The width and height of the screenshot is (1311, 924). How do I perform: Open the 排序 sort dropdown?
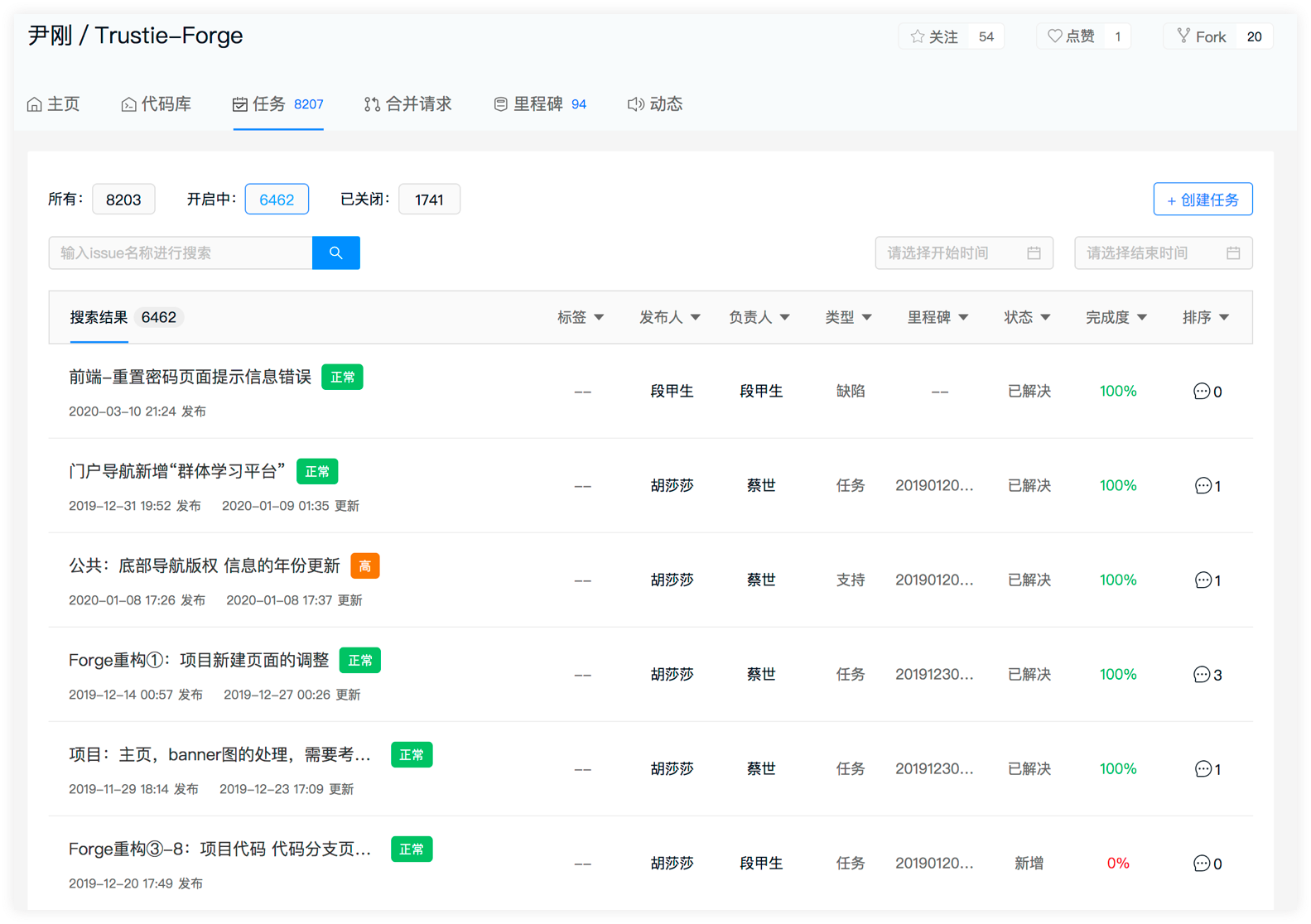[x=1205, y=317]
